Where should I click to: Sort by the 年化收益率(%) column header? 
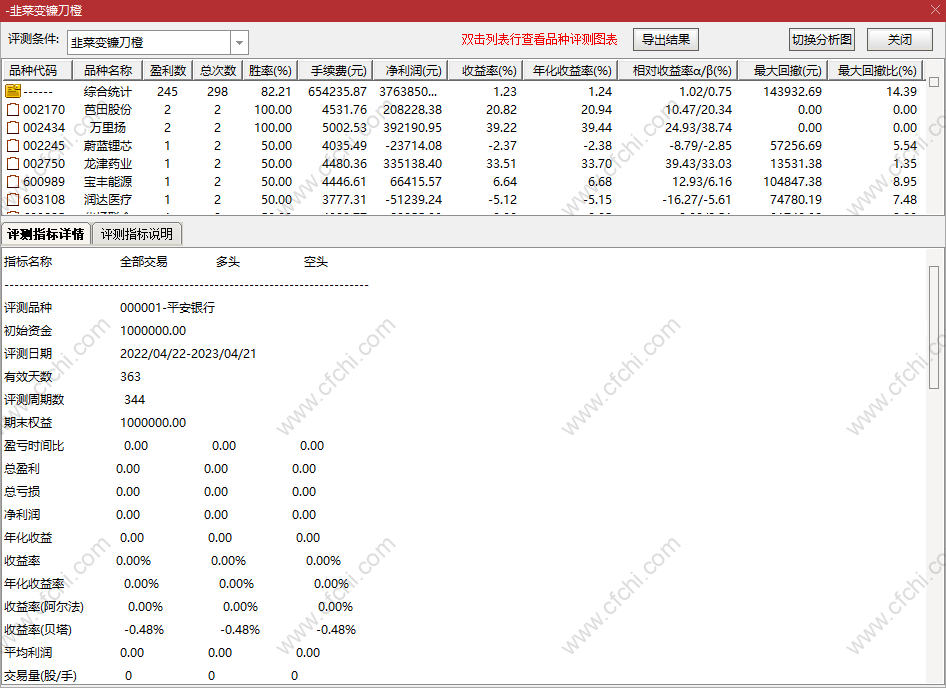570,71
